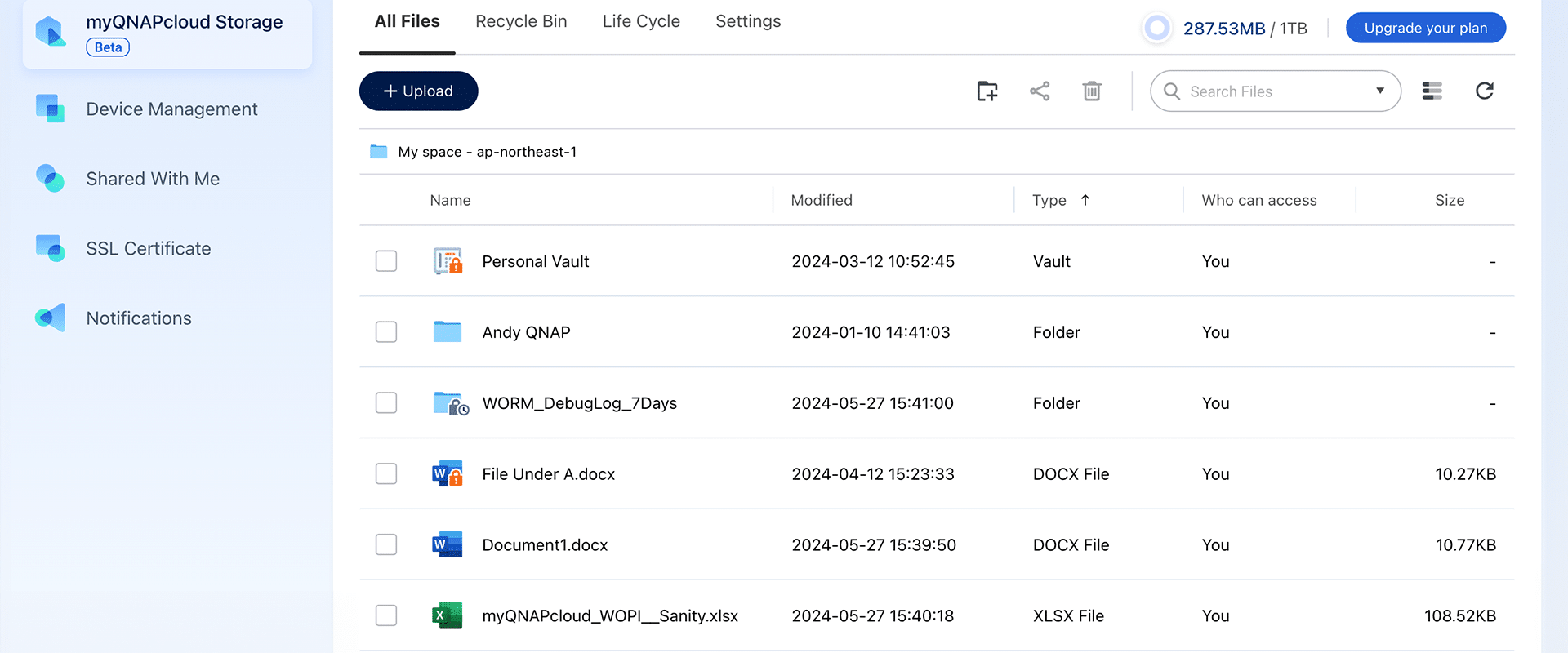This screenshot has width=1568, height=653.
Task: Create a new folder with toolbar icon
Action: 987,91
